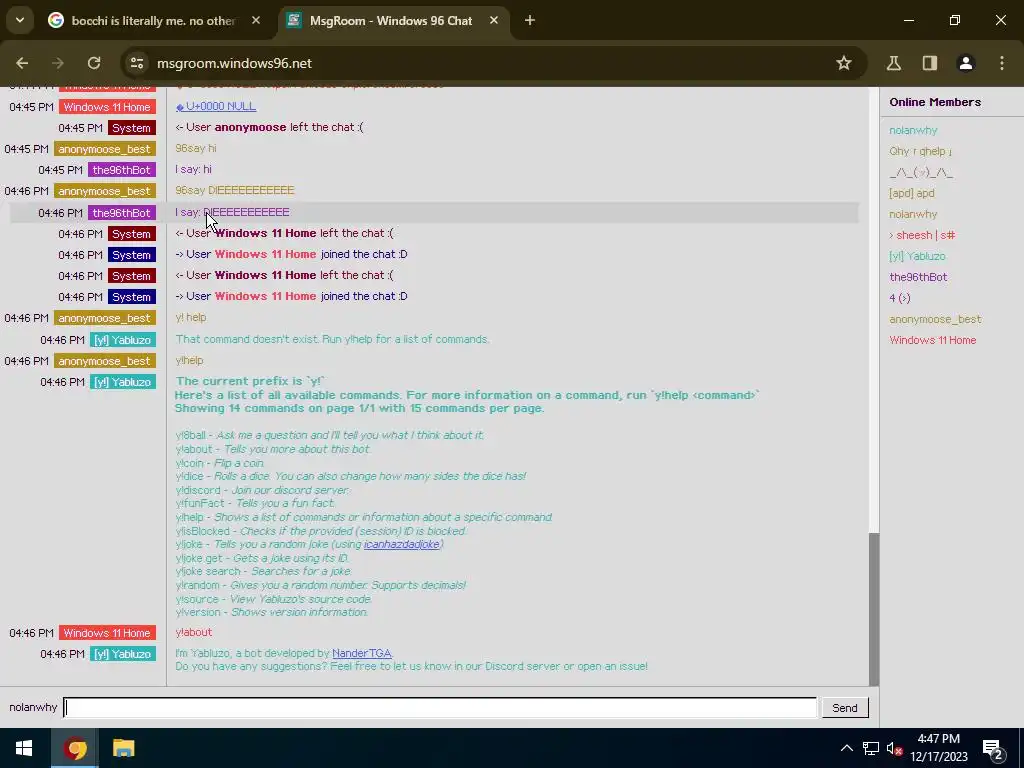This screenshot has height=768, width=1024.
Task: Show hidden system tray icons
Action: click(x=846, y=748)
